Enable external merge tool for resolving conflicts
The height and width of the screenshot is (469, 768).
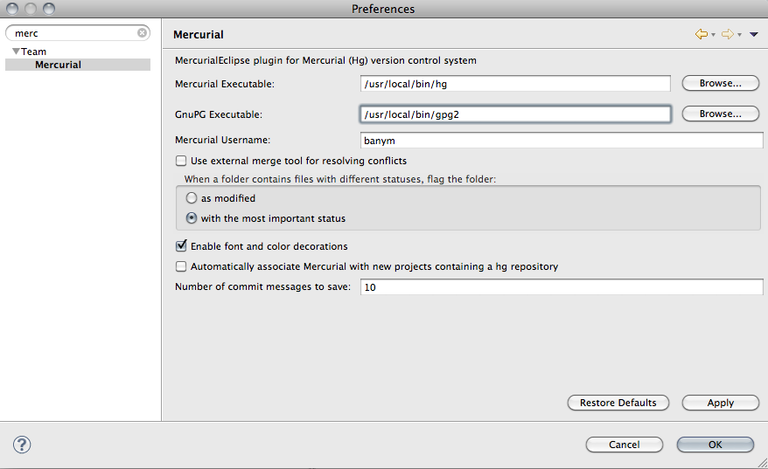coord(181,161)
